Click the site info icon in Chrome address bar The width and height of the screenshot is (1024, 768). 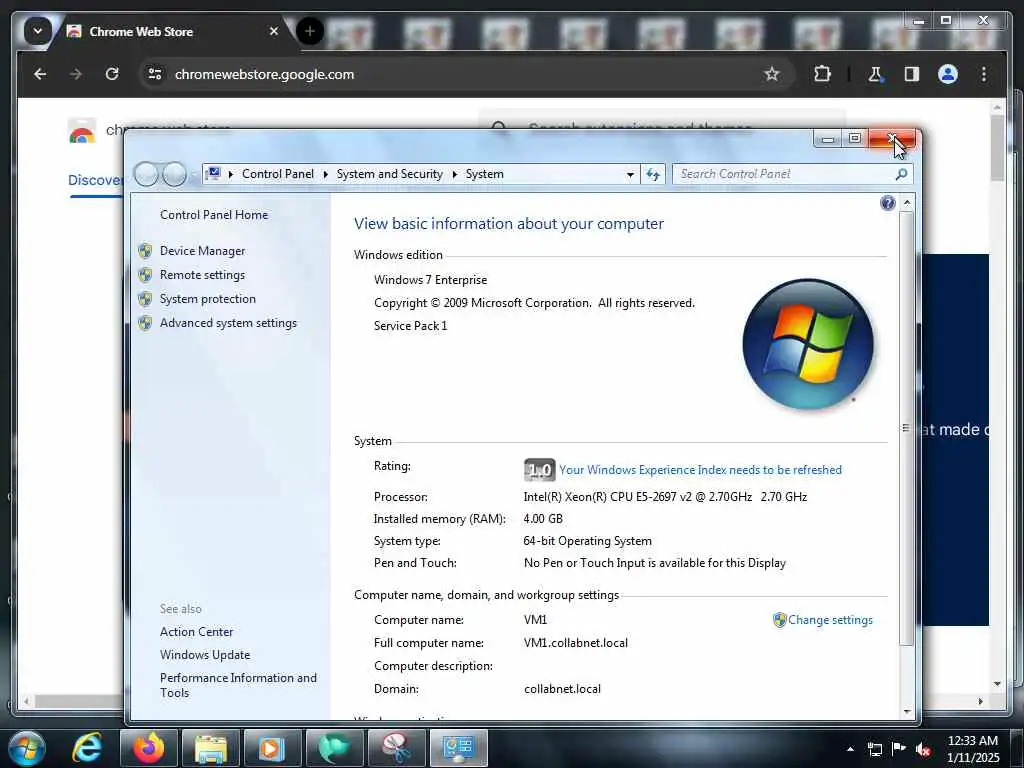coord(155,74)
